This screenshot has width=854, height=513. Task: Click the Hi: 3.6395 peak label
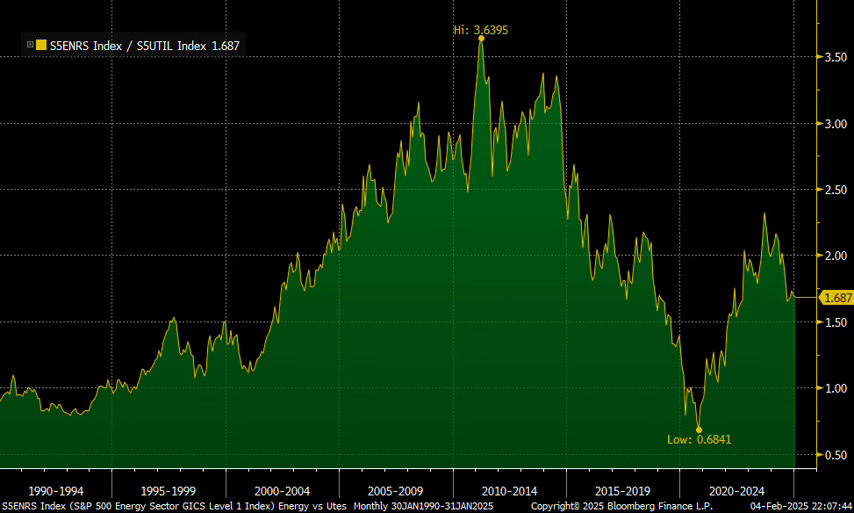(481, 30)
